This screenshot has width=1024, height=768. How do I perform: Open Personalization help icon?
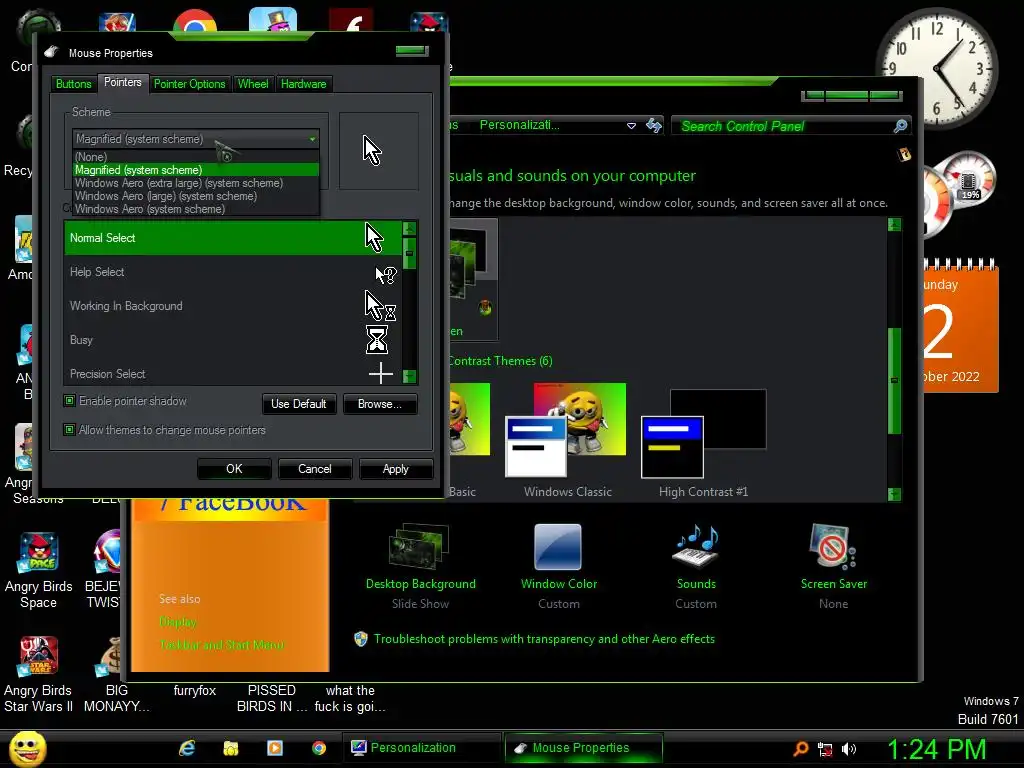click(x=904, y=155)
